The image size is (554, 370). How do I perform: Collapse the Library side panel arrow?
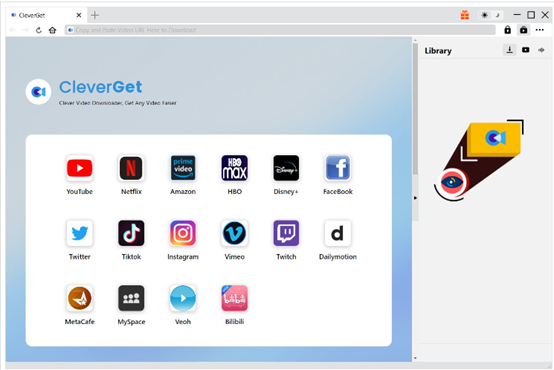[416, 198]
